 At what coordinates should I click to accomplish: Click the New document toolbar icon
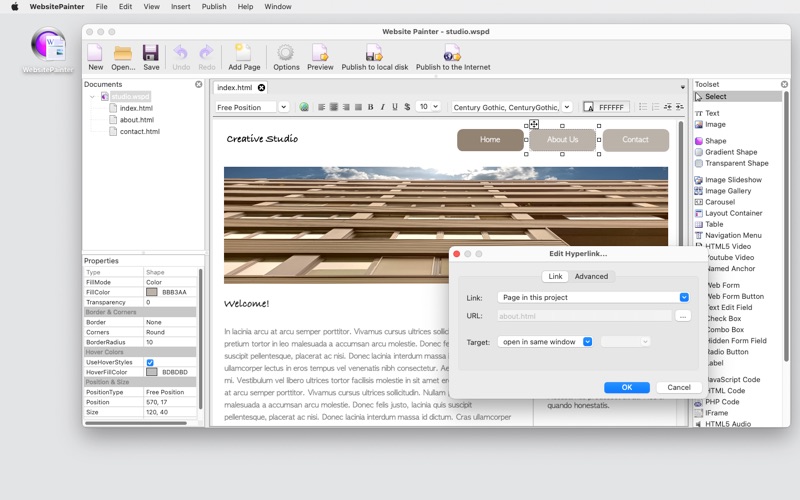point(95,53)
